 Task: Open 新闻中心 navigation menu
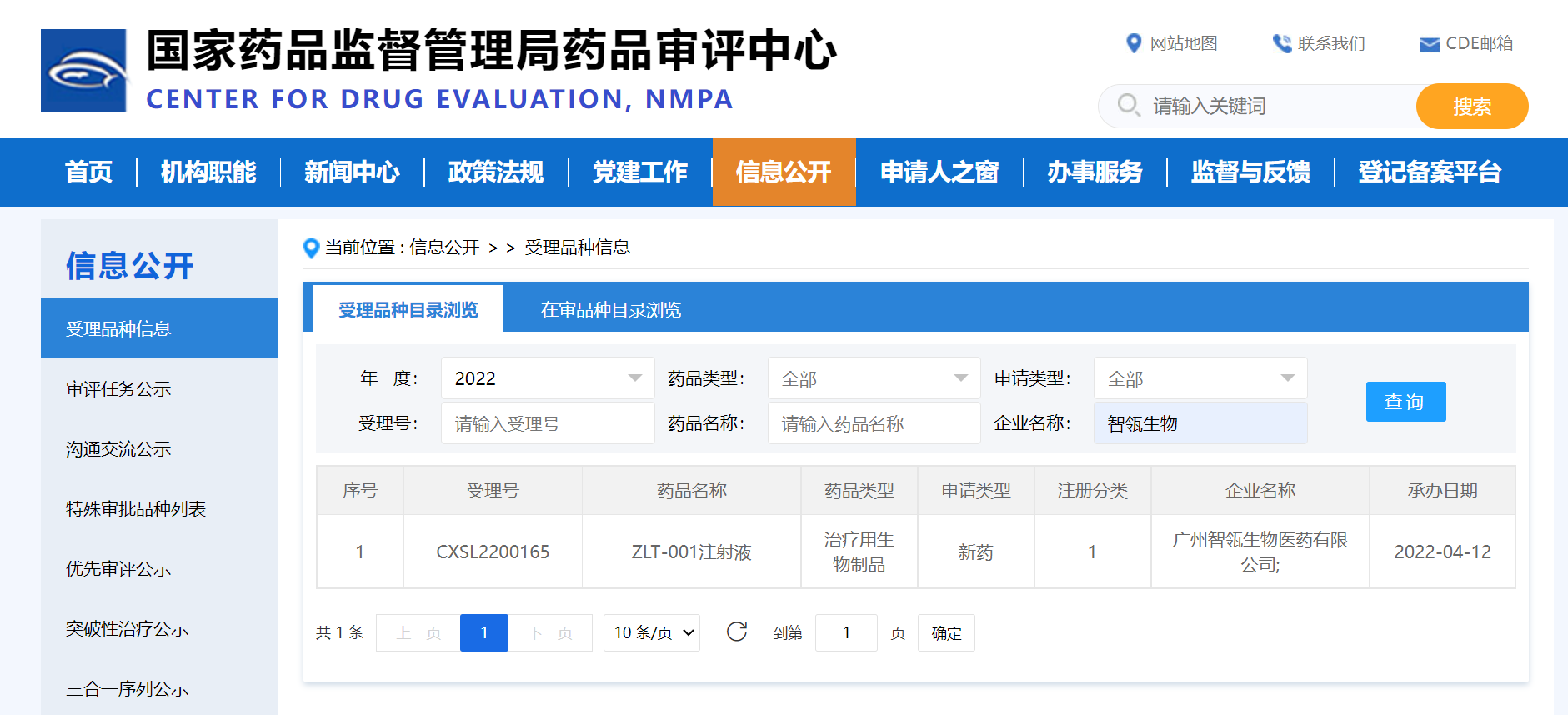(352, 172)
